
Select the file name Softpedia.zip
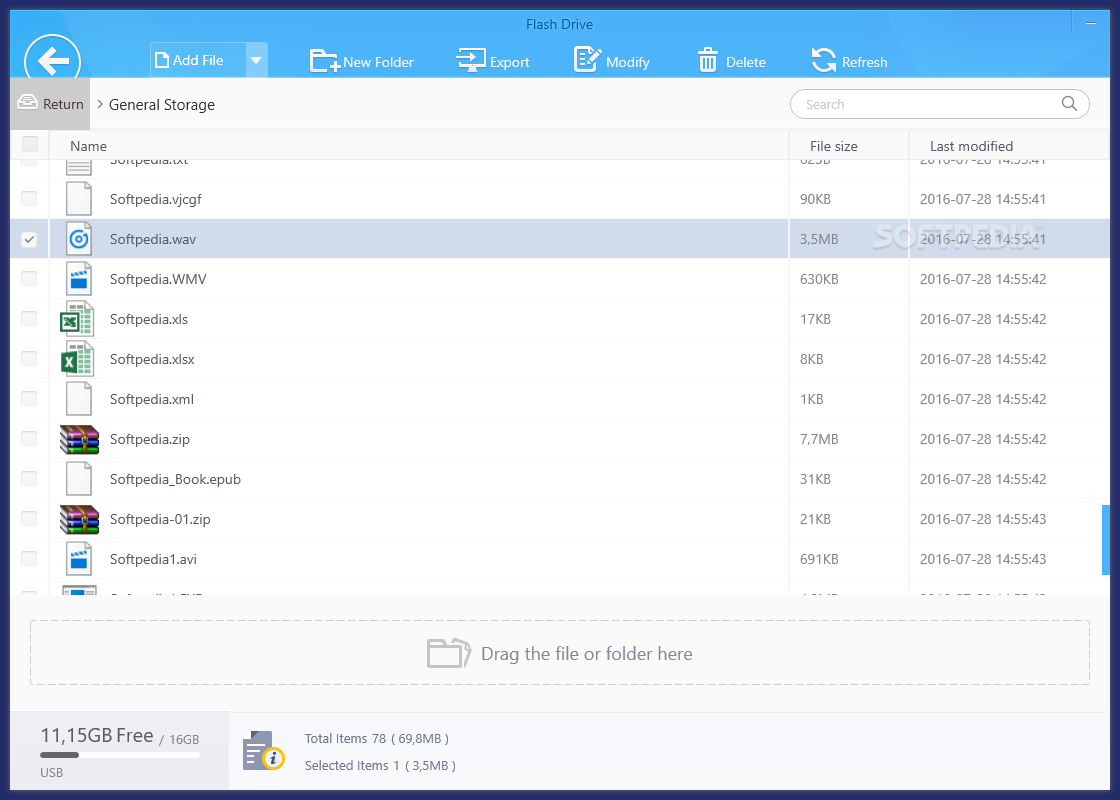pyautogui.click(x=150, y=439)
